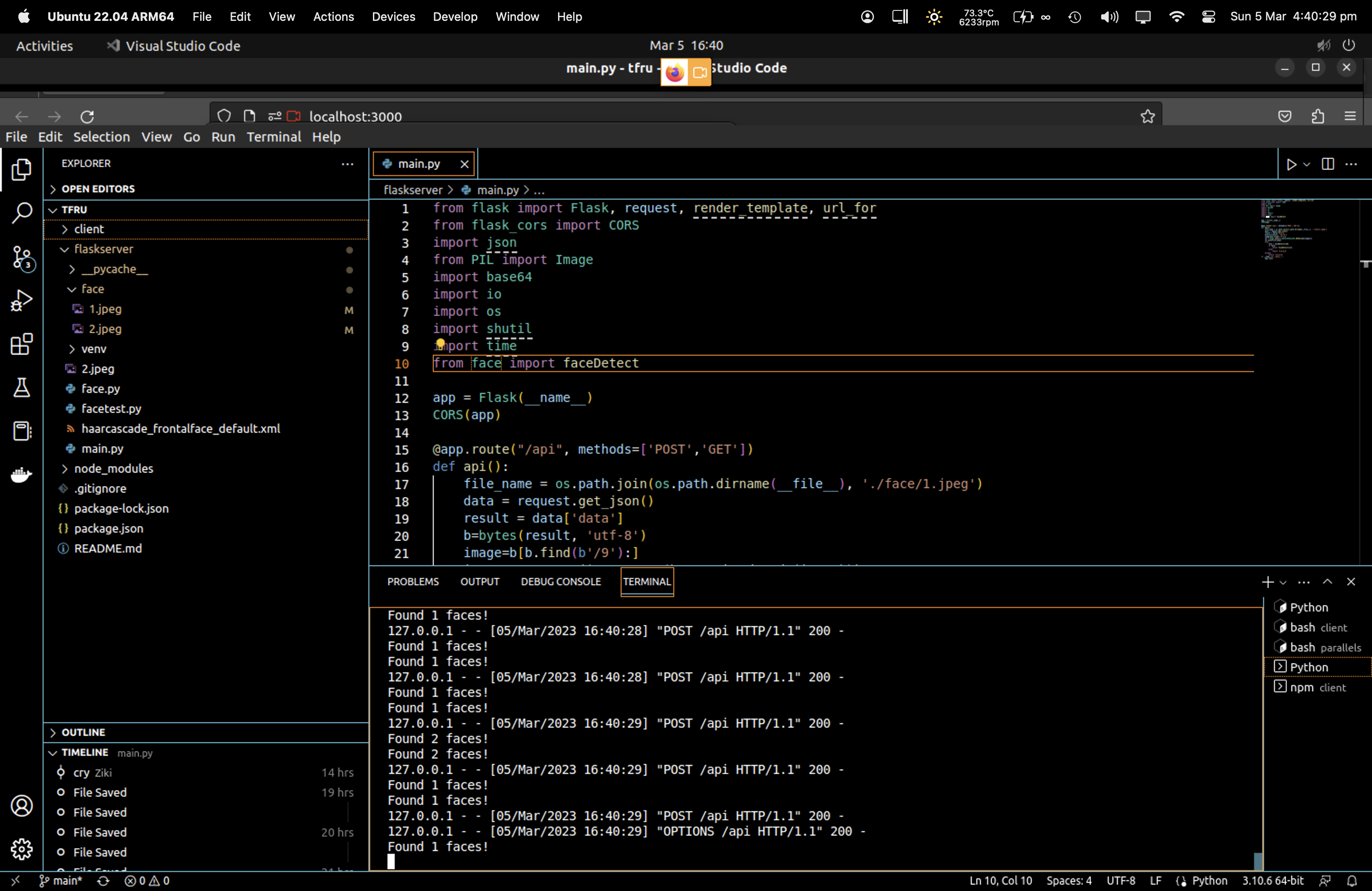Viewport: 1372px width, 891px height.
Task: Split the editor right
Action: tap(1328, 164)
